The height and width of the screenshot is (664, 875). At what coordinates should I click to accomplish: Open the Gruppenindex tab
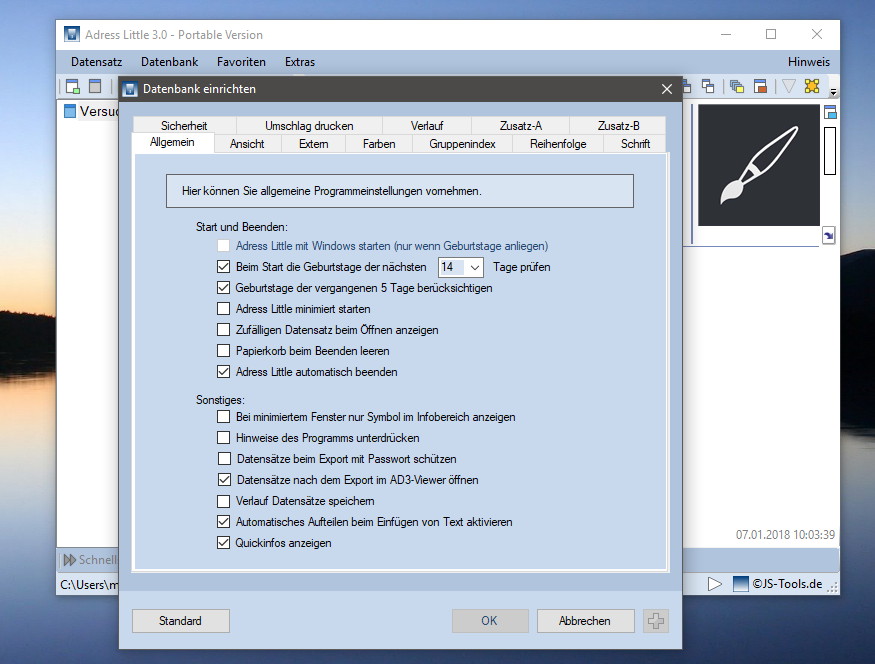click(x=463, y=144)
